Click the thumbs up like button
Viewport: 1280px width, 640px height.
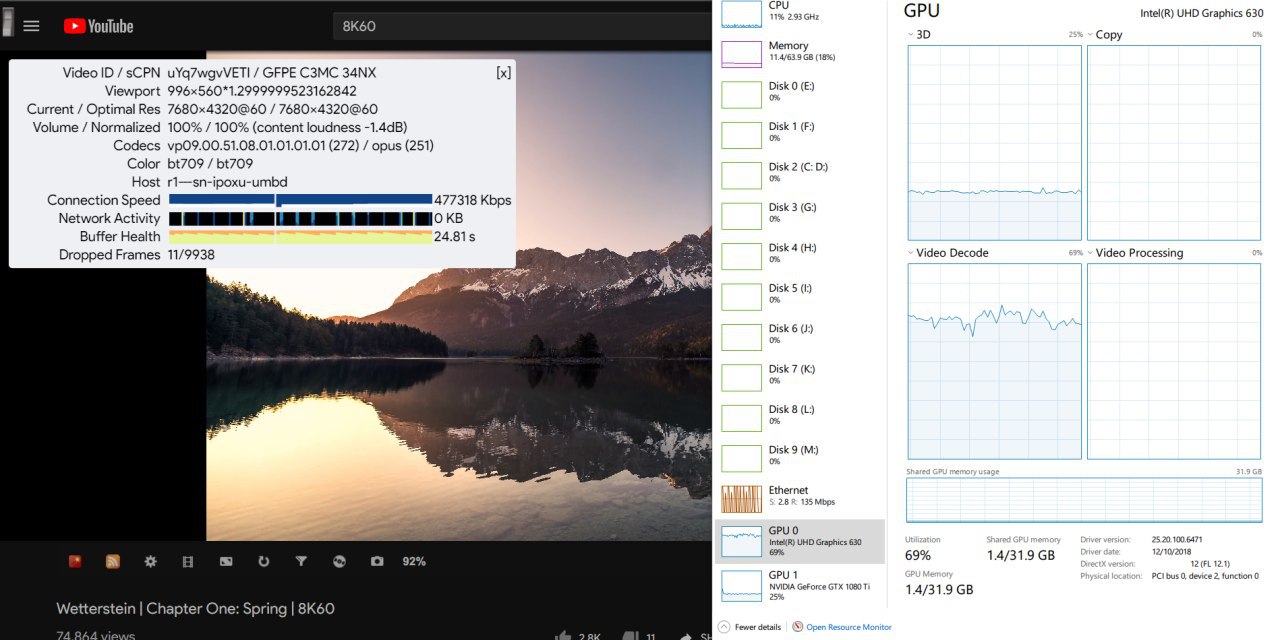pos(565,636)
